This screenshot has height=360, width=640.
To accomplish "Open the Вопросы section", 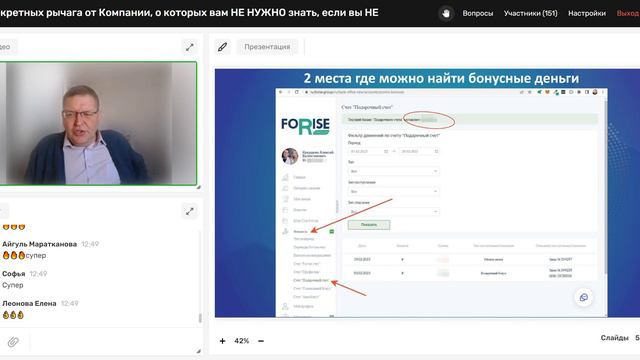I will pos(478,13).
